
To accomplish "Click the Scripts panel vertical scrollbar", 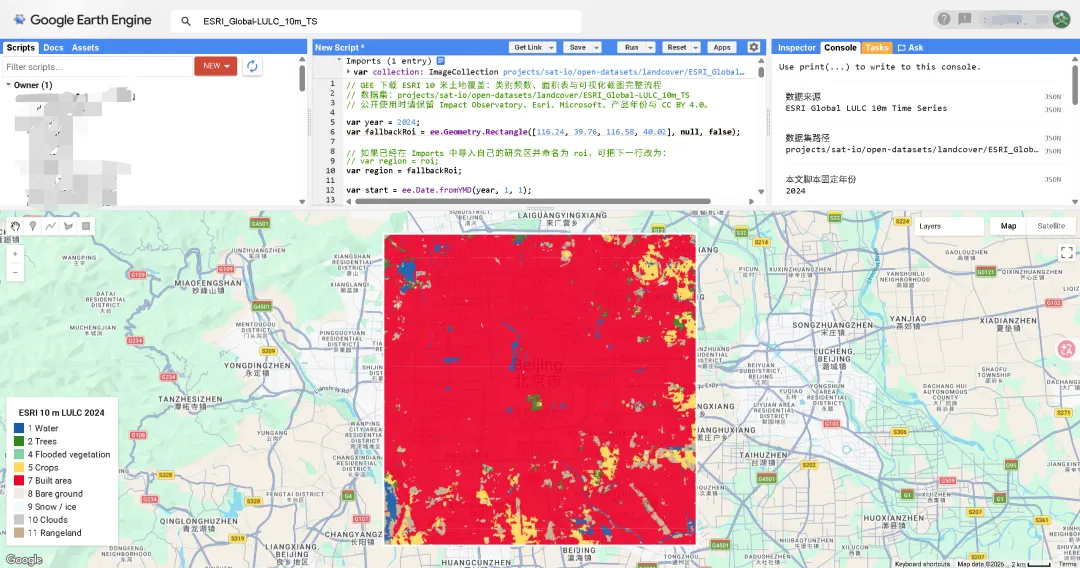I will (302, 76).
